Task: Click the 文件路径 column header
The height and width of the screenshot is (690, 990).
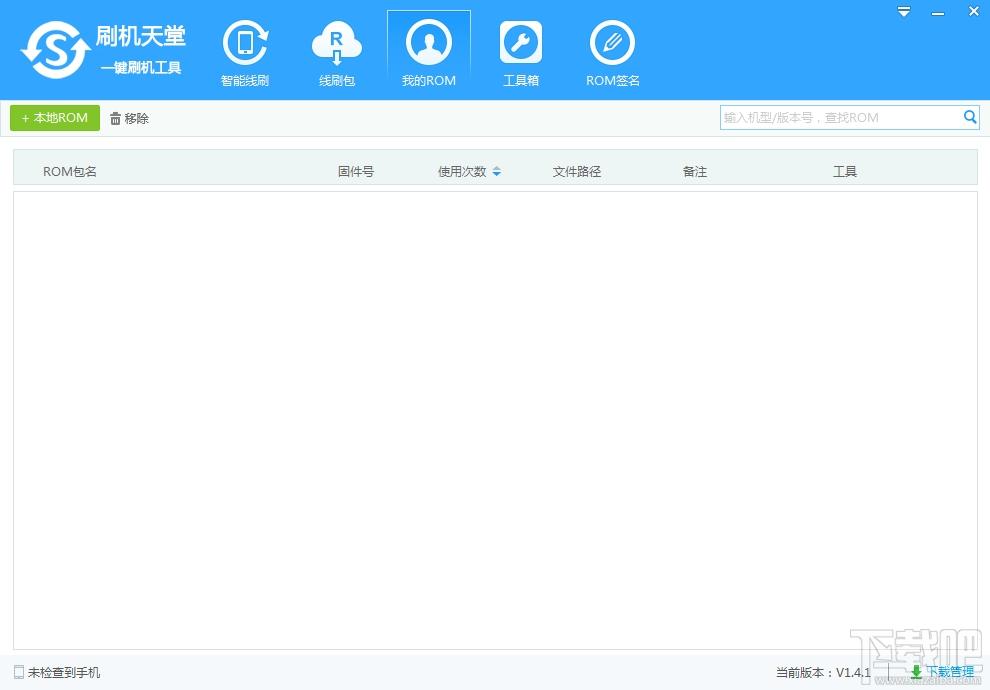Action: (577, 172)
